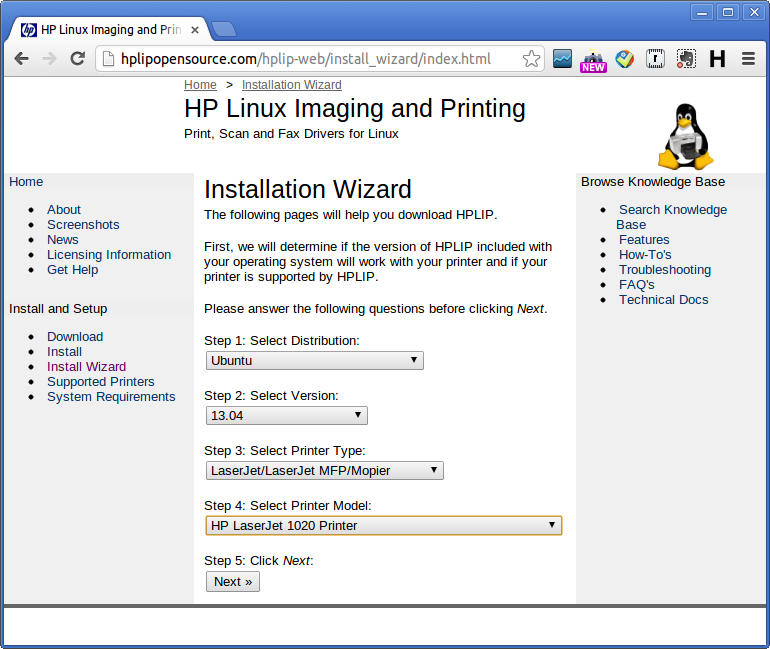The image size is (770, 649).
Task: Reload the page with refresh icon
Action: (77, 59)
